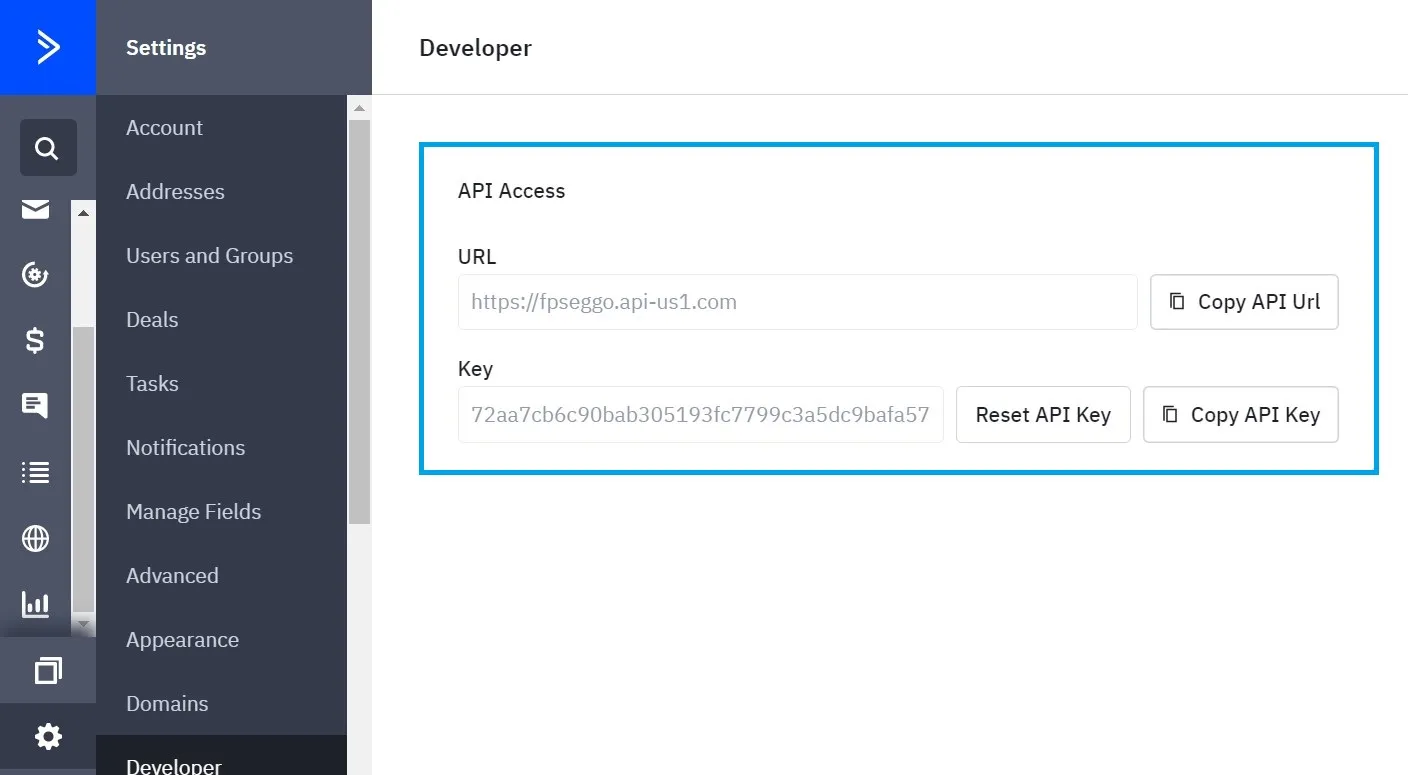Image resolution: width=1408 pixels, height=775 pixels.
Task: Click the API Access section title
Action: pyautogui.click(x=511, y=191)
